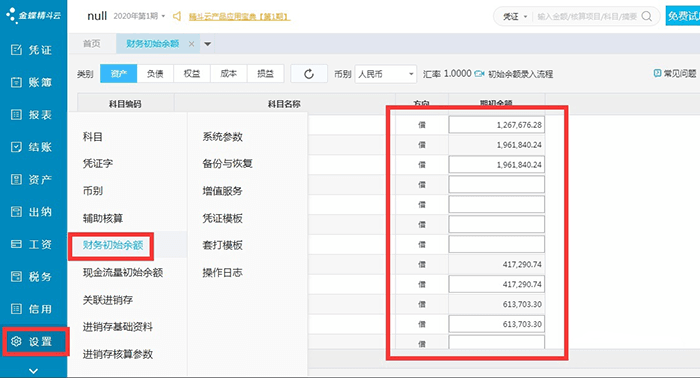Click the balance field showing 1,267,676.28
Viewport: 700px width, 378px height.
pyautogui.click(x=496, y=125)
